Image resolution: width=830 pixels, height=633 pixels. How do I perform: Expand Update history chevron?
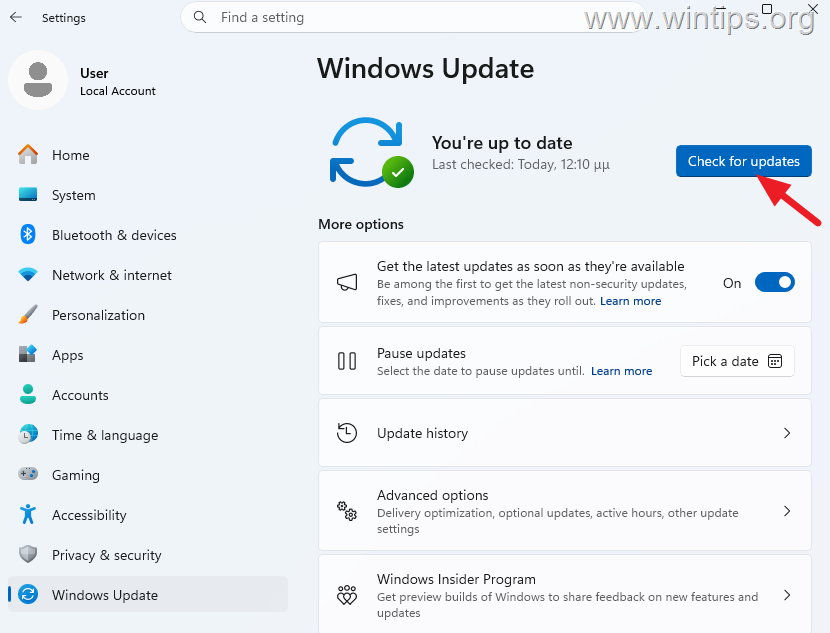coord(787,433)
